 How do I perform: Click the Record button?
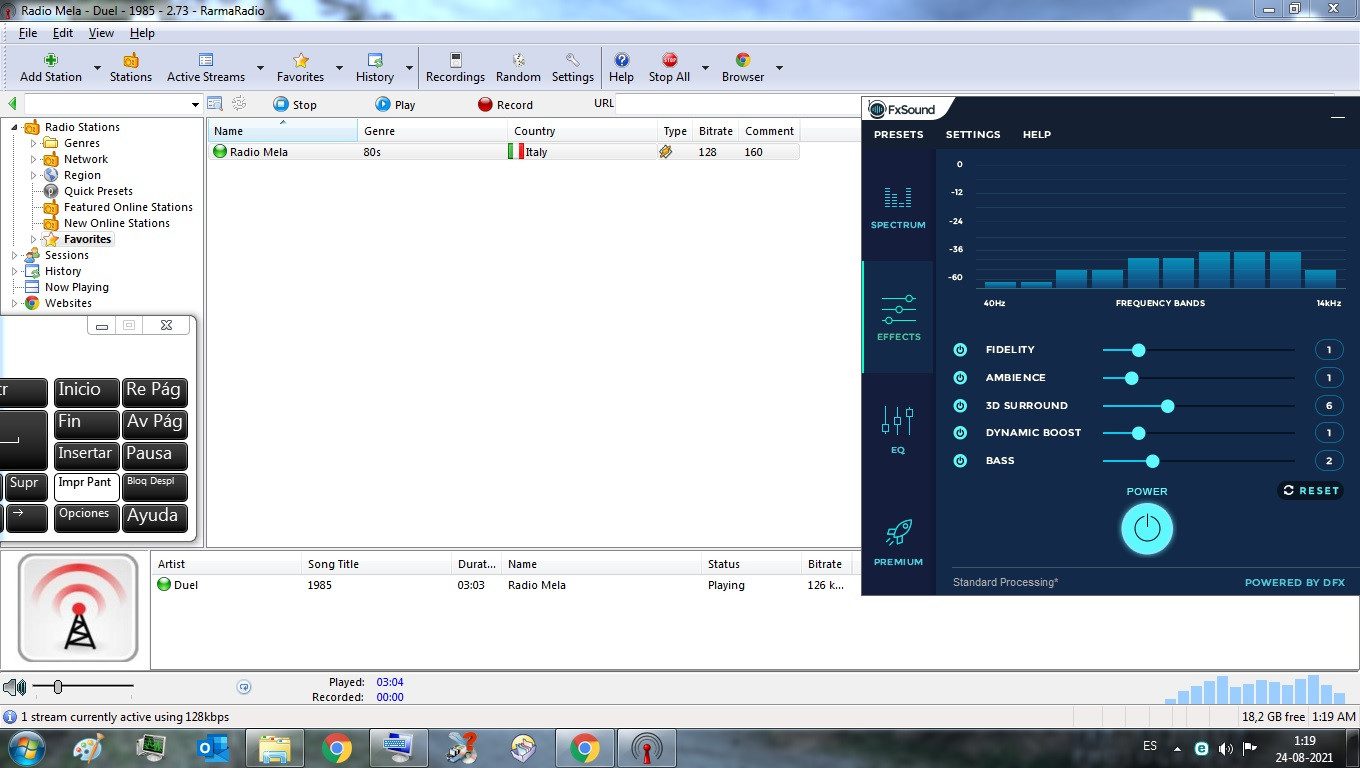[x=505, y=104]
